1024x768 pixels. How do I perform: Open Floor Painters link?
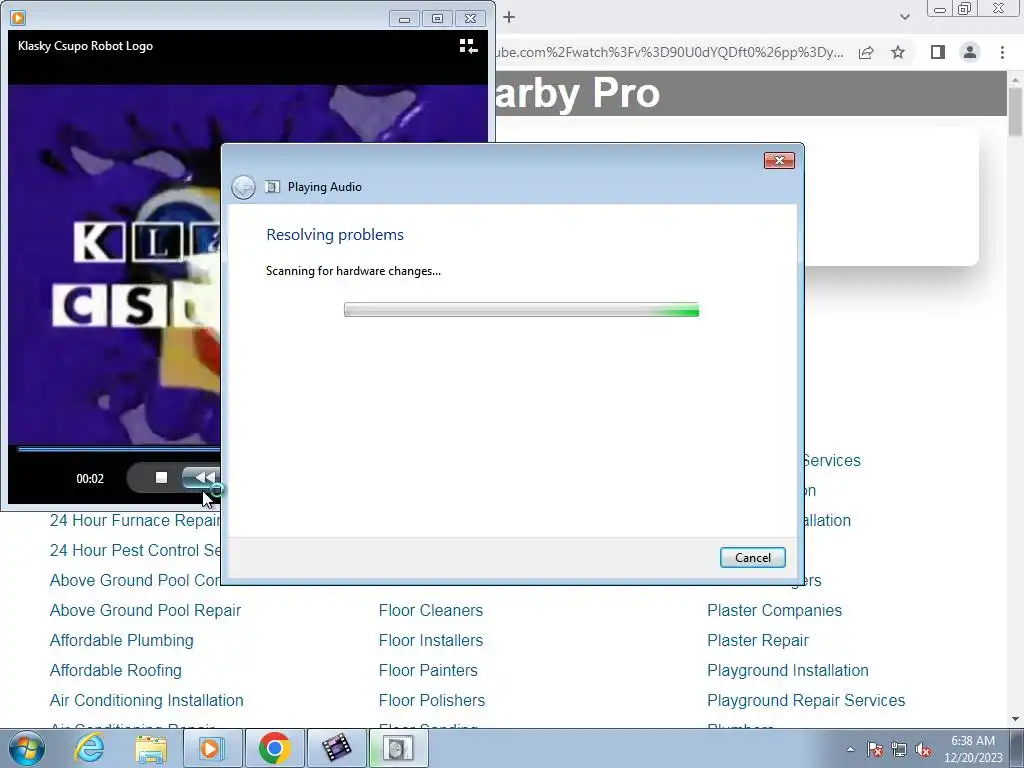click(428, 671)
